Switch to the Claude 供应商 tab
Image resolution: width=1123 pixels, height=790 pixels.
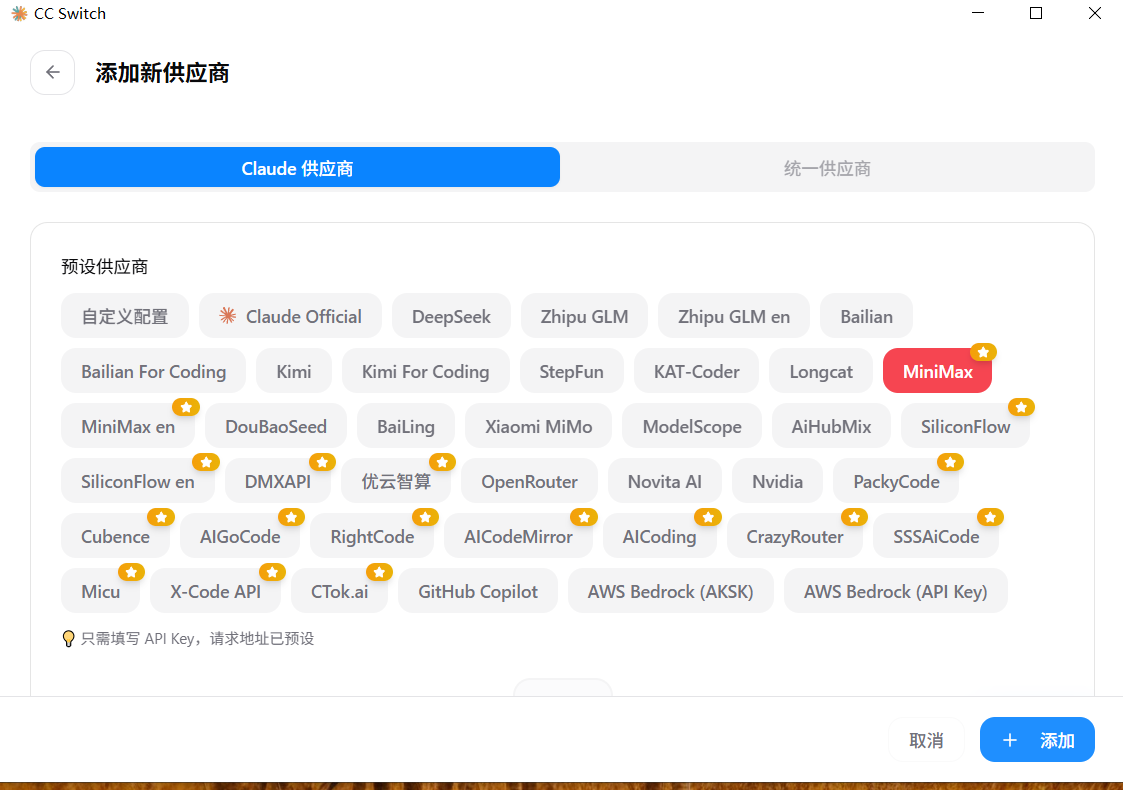pos(297,168)
